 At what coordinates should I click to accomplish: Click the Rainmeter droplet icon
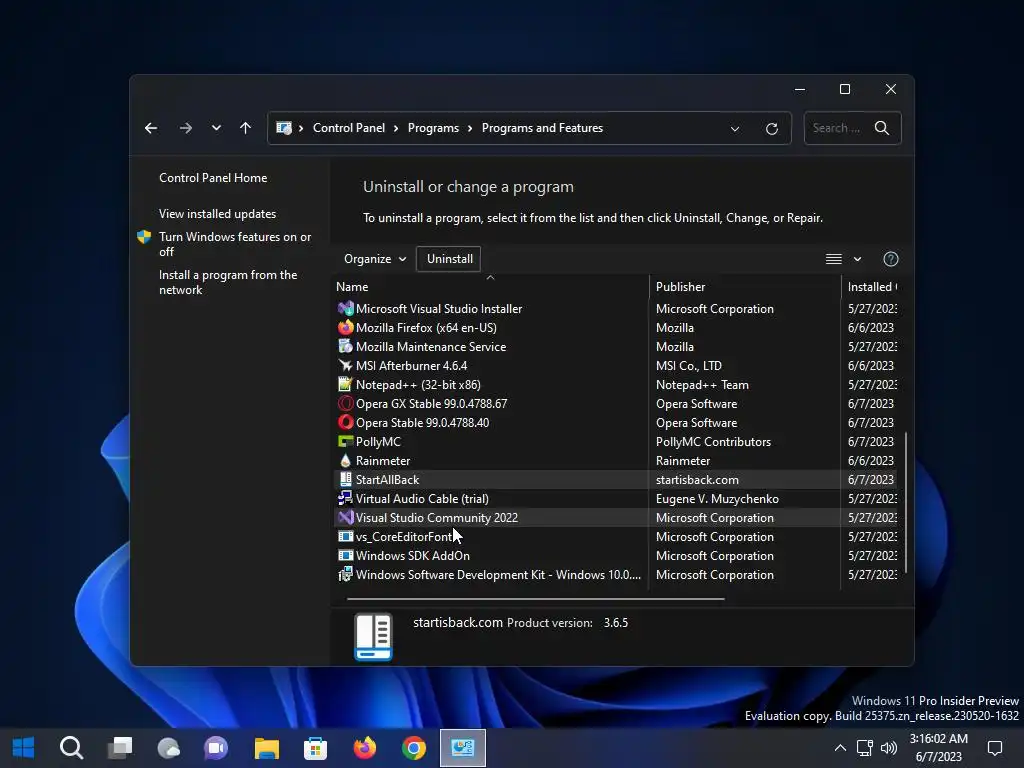click(345, 460)
